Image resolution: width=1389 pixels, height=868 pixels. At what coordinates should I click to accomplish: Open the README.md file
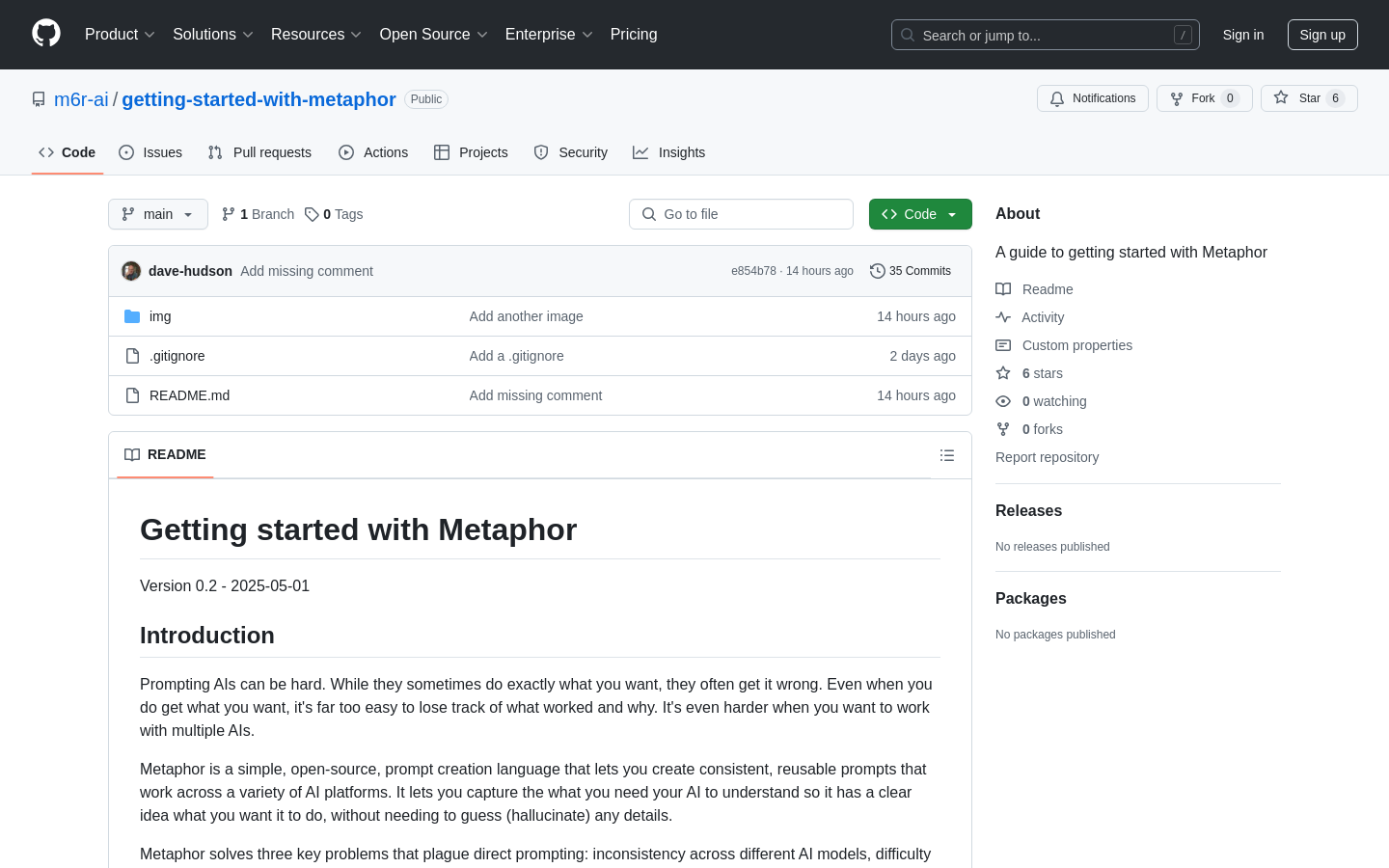click(189, 395)
